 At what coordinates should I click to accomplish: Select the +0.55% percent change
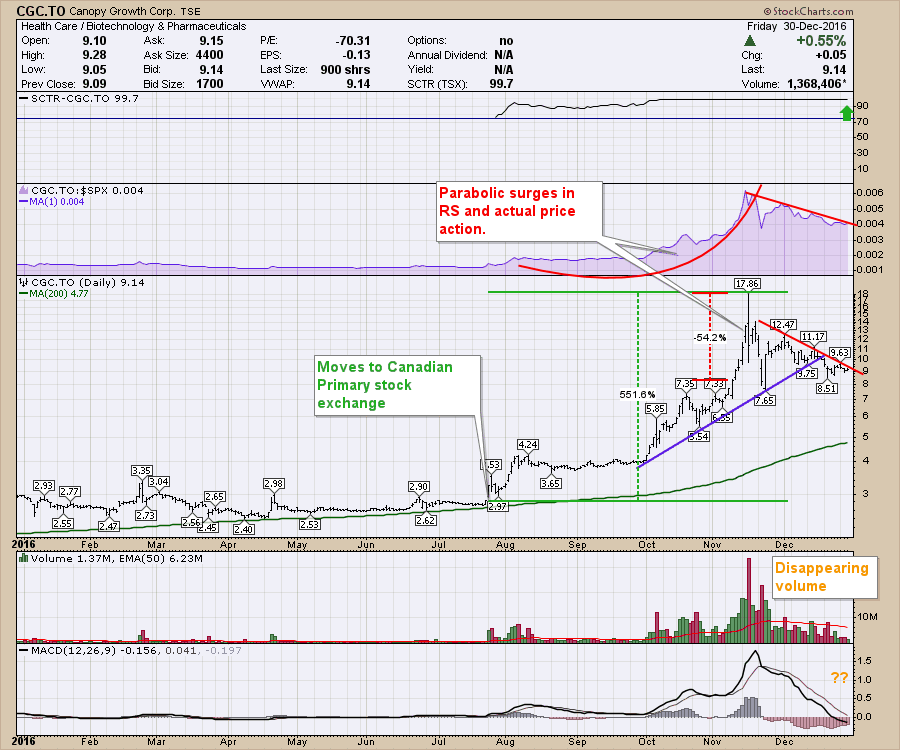(821, 41)
